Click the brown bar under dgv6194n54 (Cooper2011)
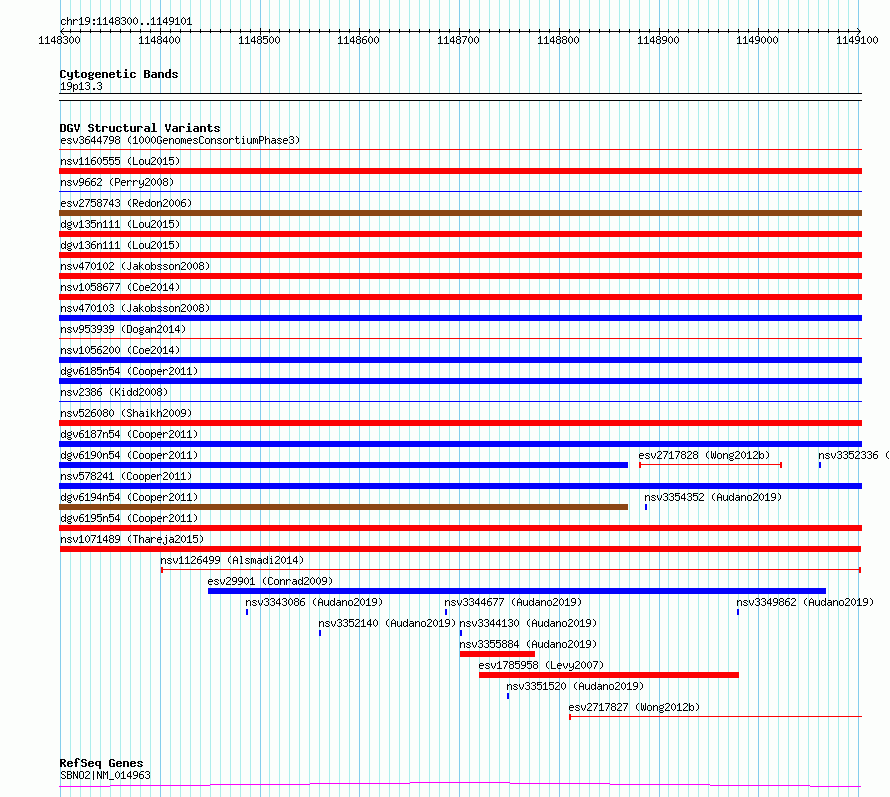 click(343, 507)
